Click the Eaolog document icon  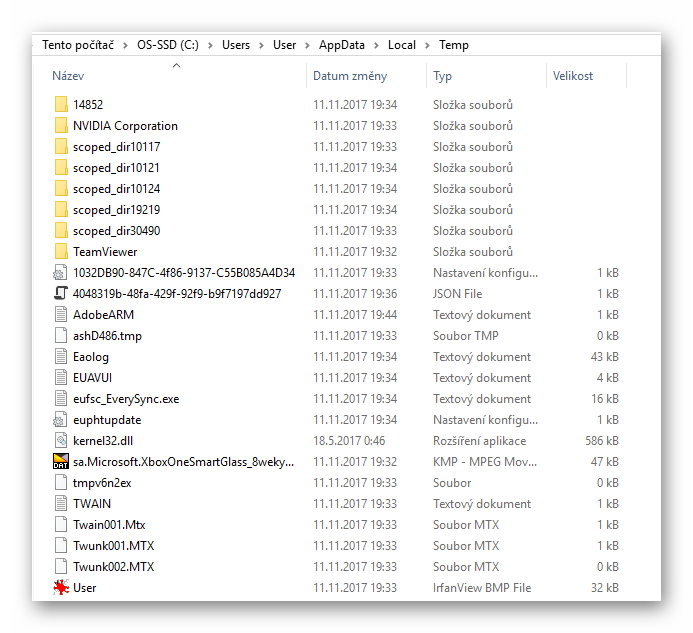coord(61,356)
